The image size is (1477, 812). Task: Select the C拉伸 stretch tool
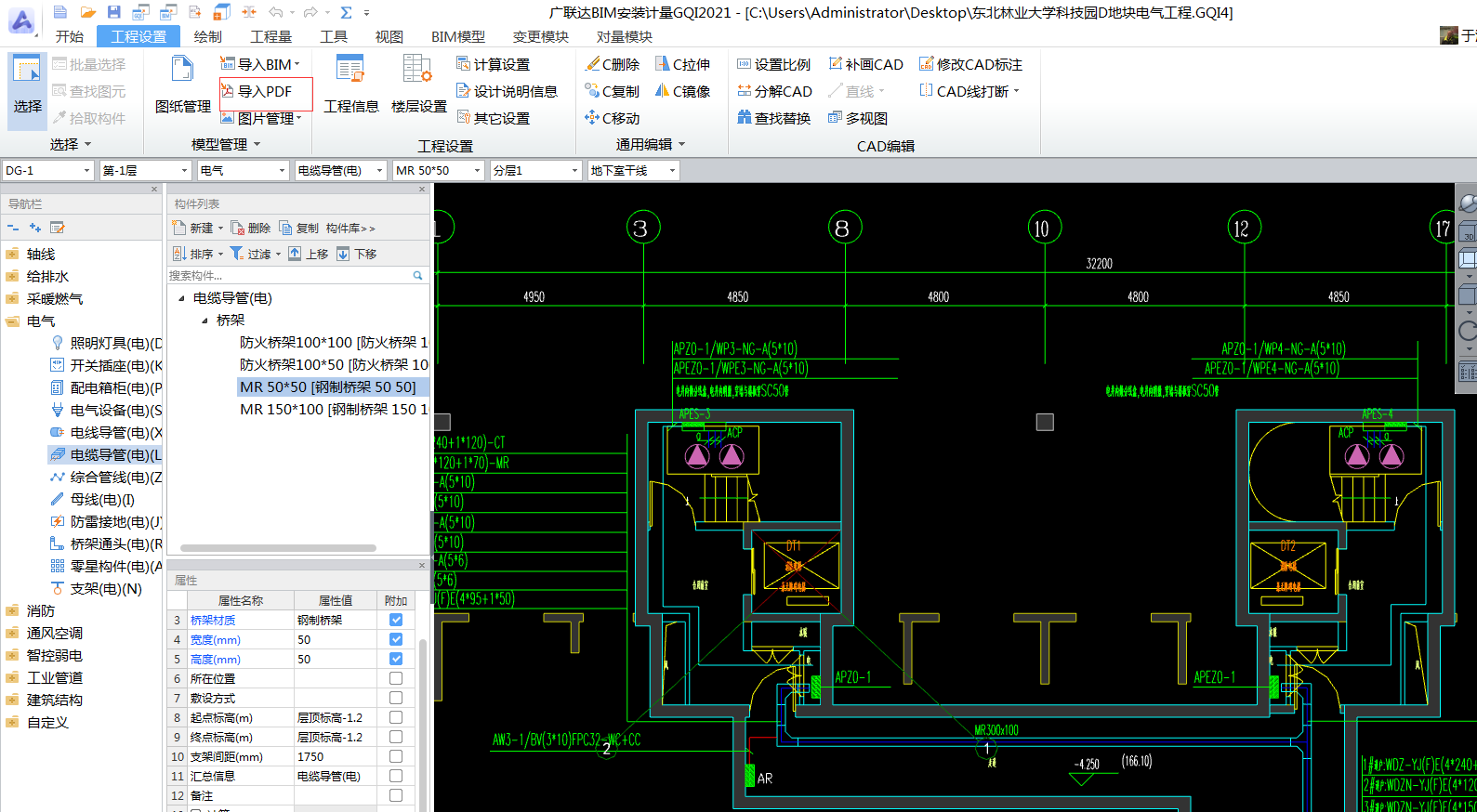[683, 64]
